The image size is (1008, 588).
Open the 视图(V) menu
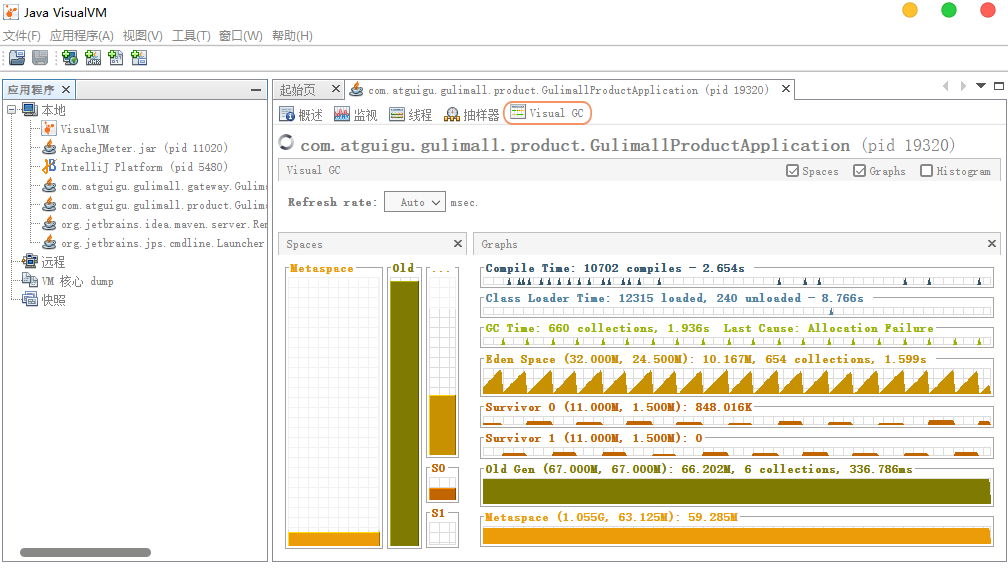click(x=143, y=35)
